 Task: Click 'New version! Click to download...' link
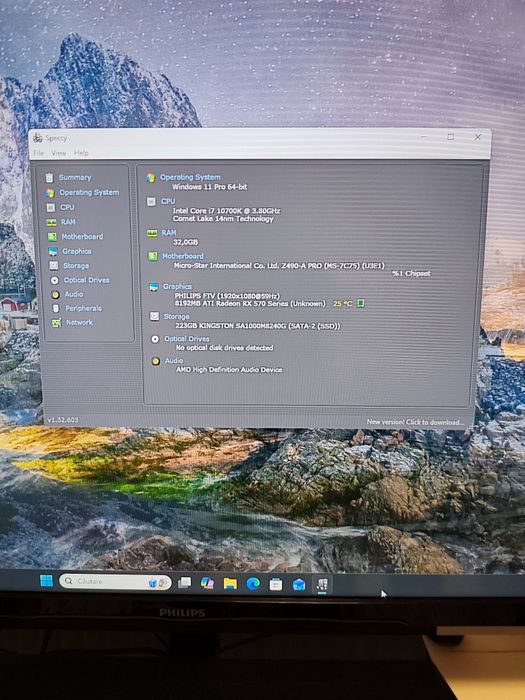click(415, 422)
